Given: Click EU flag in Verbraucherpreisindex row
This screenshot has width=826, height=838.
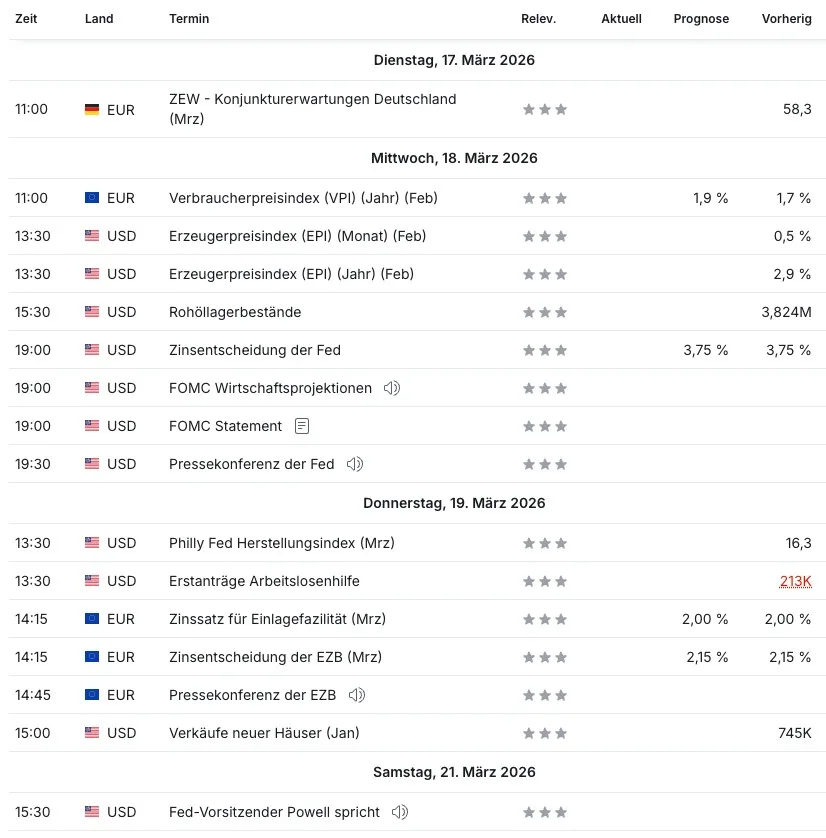Looking at the screenshot, I should 92,198.
